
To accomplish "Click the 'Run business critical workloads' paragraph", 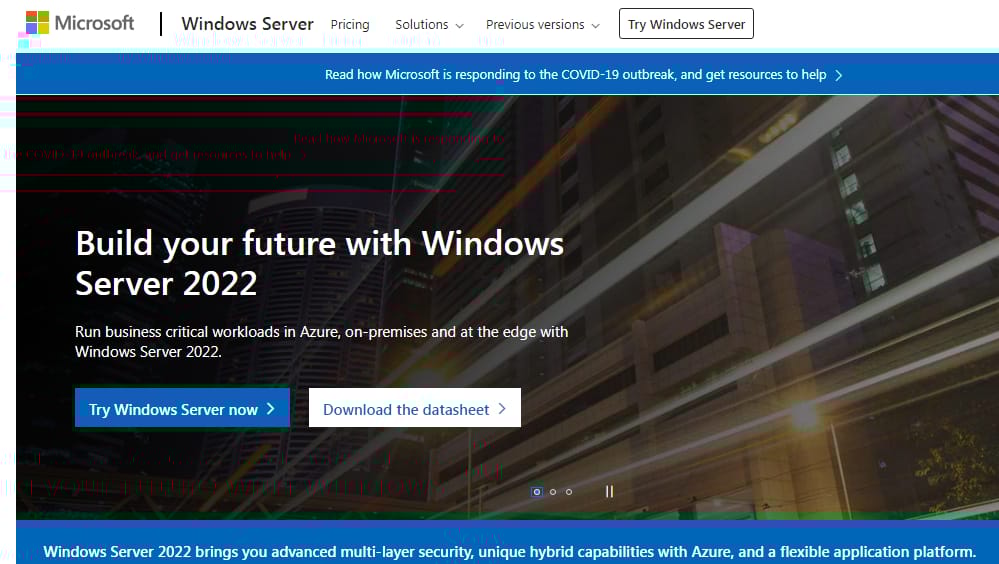I will click(322, 342).
